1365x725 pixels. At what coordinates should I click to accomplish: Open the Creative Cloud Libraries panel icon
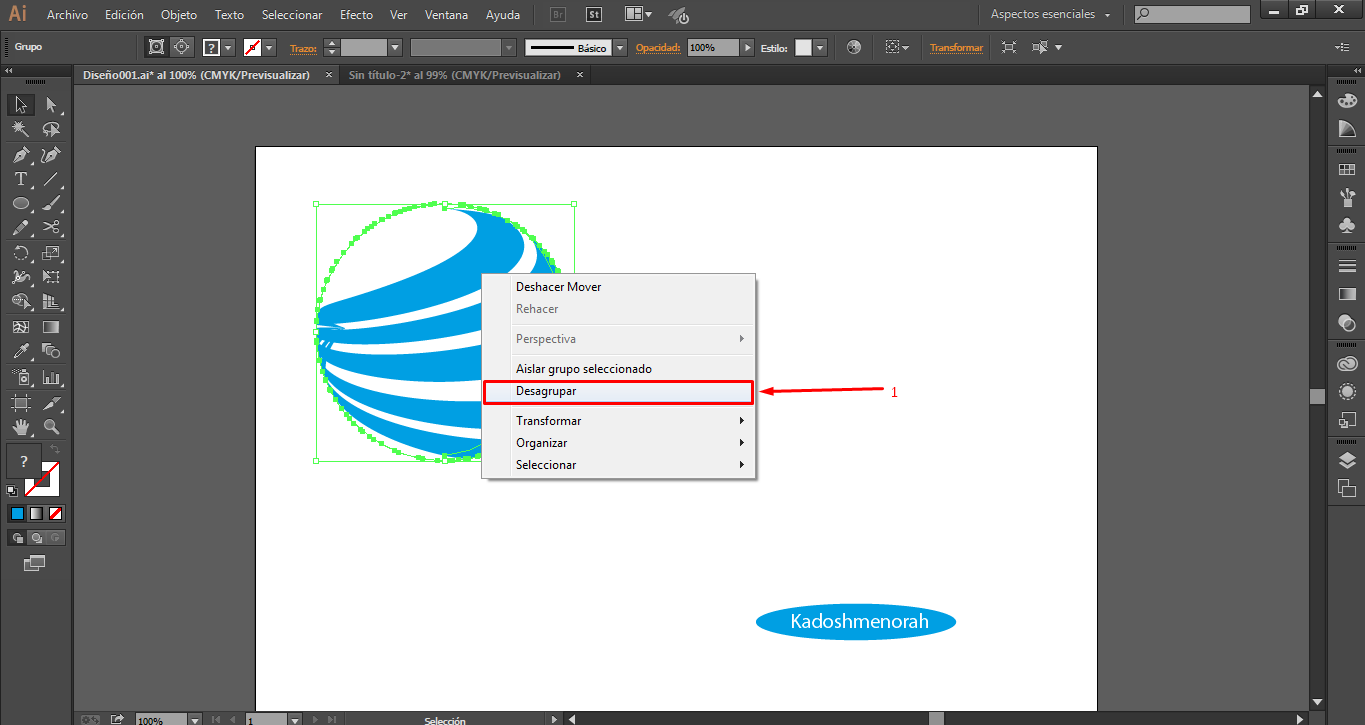(x=1347, y=364)
